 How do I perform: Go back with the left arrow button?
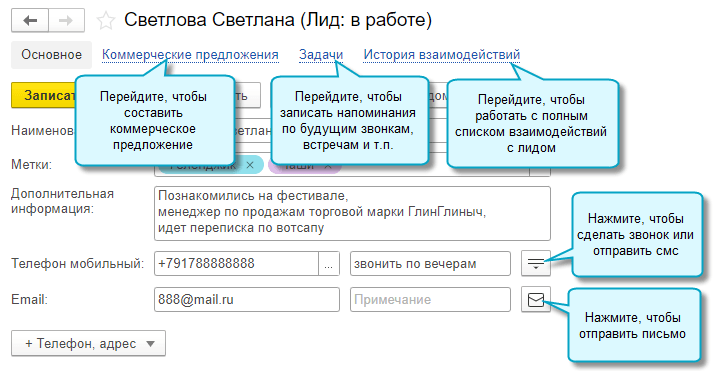30,21
